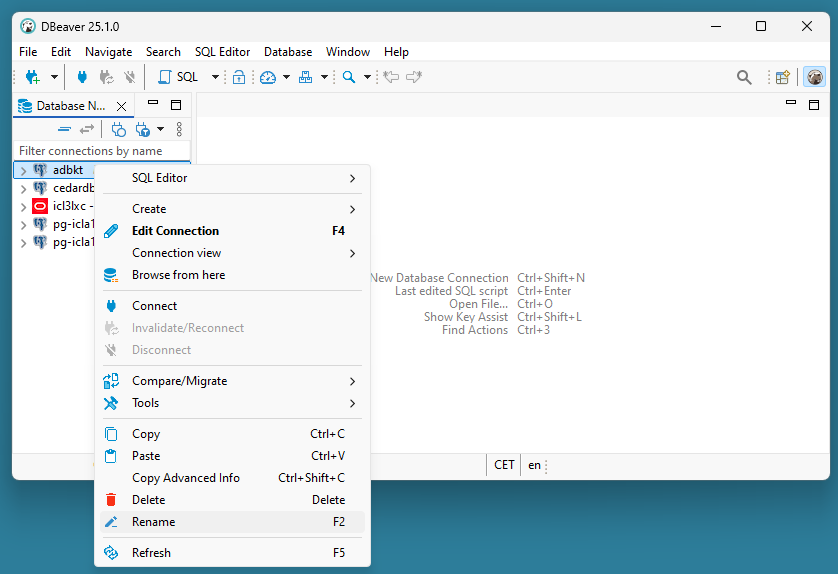
Task: Choose Delete in the context menu
Action: (232, 500)
